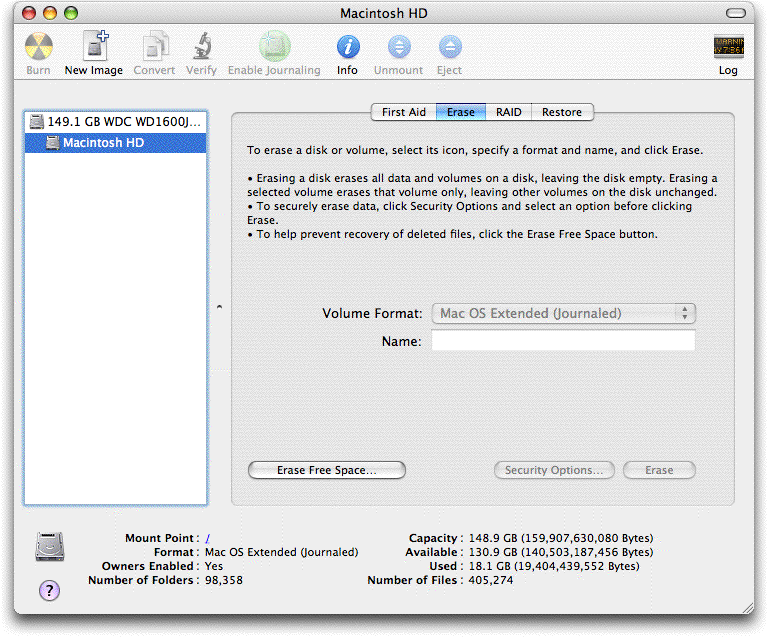
Task: Click the Number of Files value 405,274
Action: click(491, 580)
